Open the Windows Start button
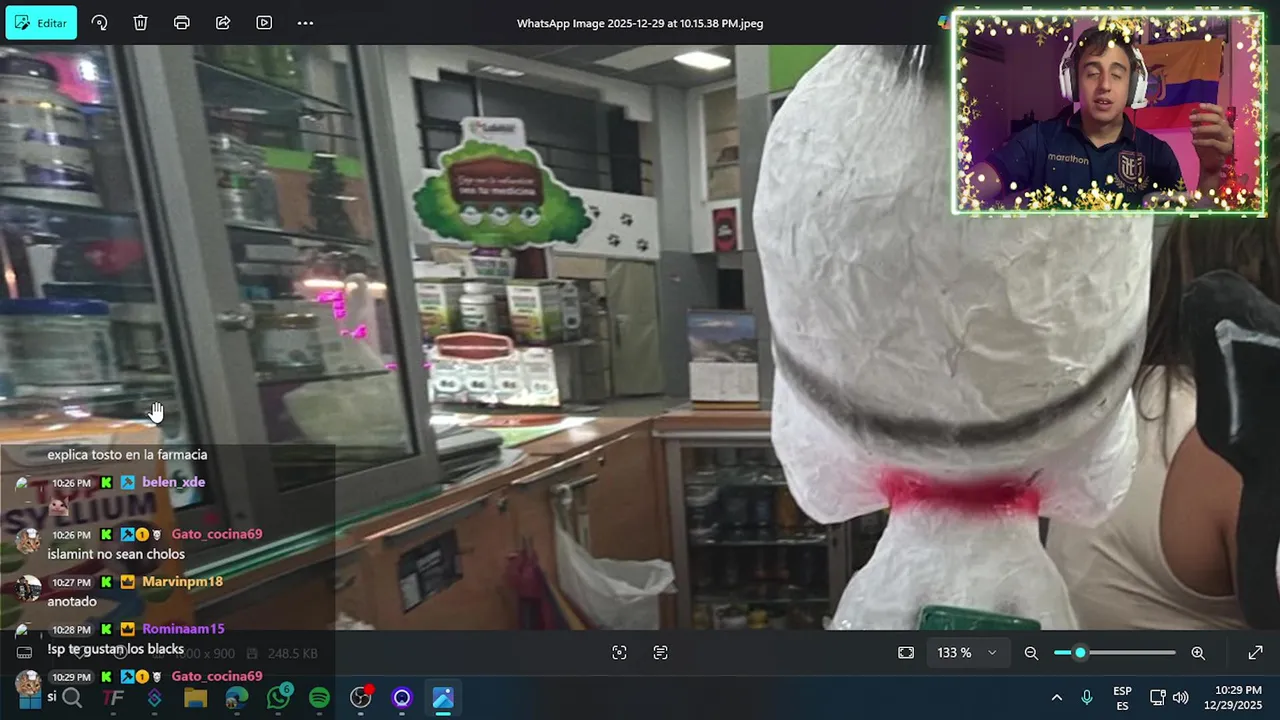The width and height of the screenshot is (1280, 720). (x=31, y=698)
